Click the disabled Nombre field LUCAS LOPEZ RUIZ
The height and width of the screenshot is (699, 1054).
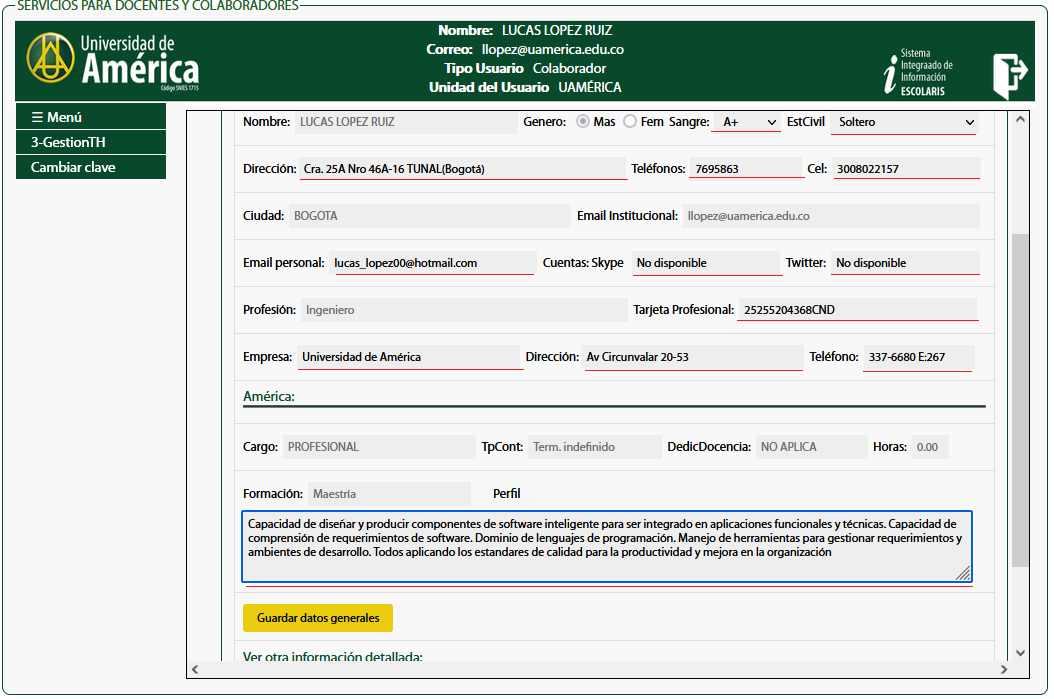point(406,122)
